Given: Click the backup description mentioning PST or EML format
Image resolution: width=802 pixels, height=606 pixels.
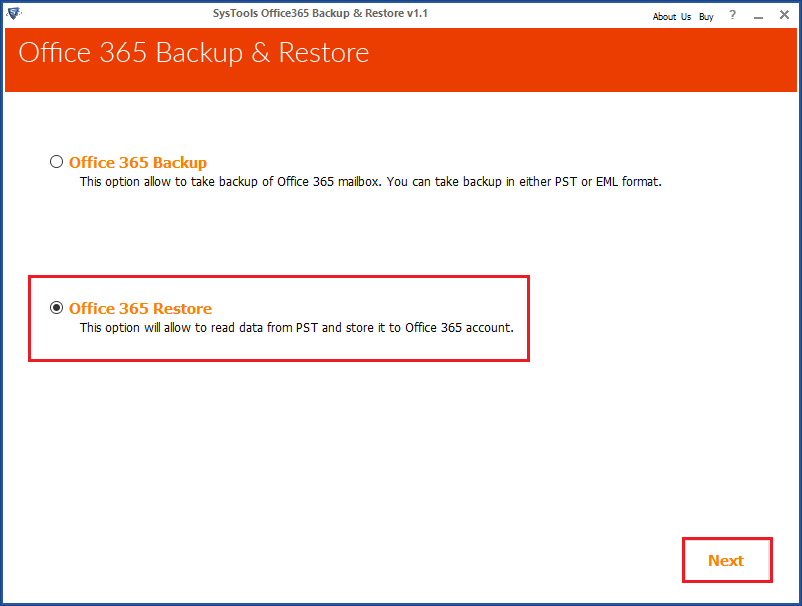Looking at the screenshot, I should coord(370,182).
